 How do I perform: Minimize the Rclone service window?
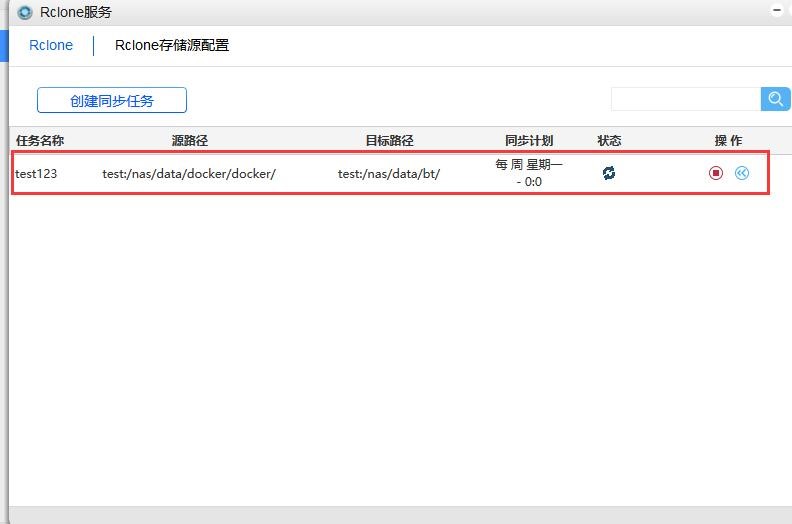(x=777, y=10)
